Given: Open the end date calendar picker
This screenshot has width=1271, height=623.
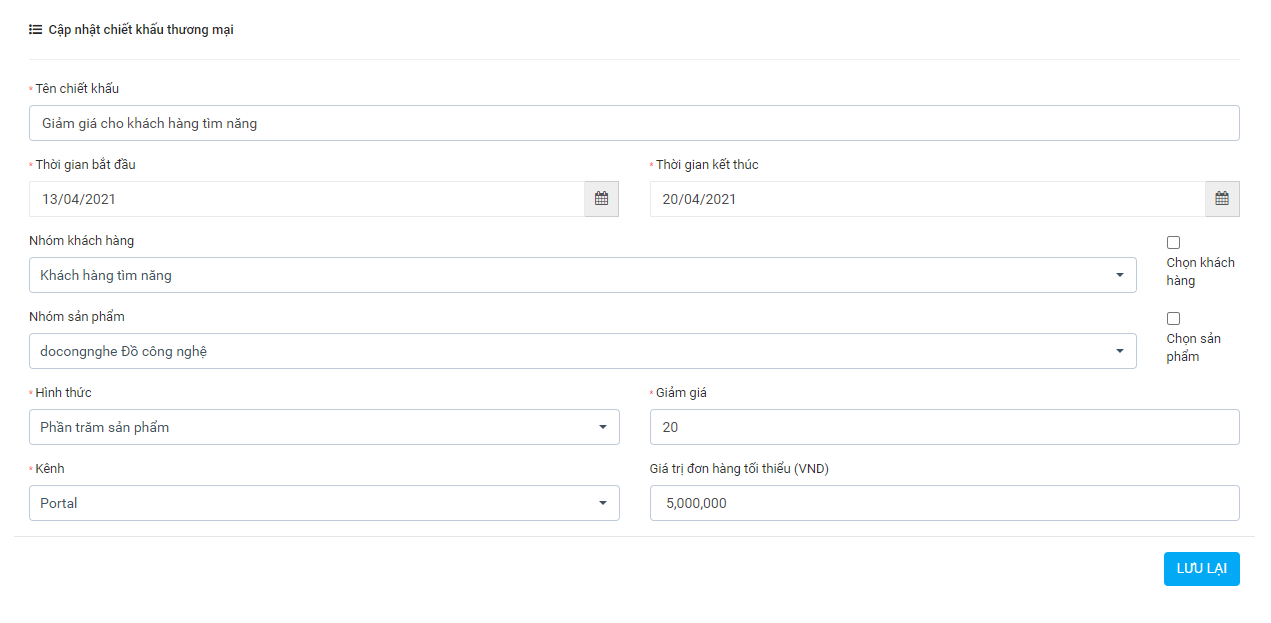Looking at the screenshot, I should [1222, 199].
